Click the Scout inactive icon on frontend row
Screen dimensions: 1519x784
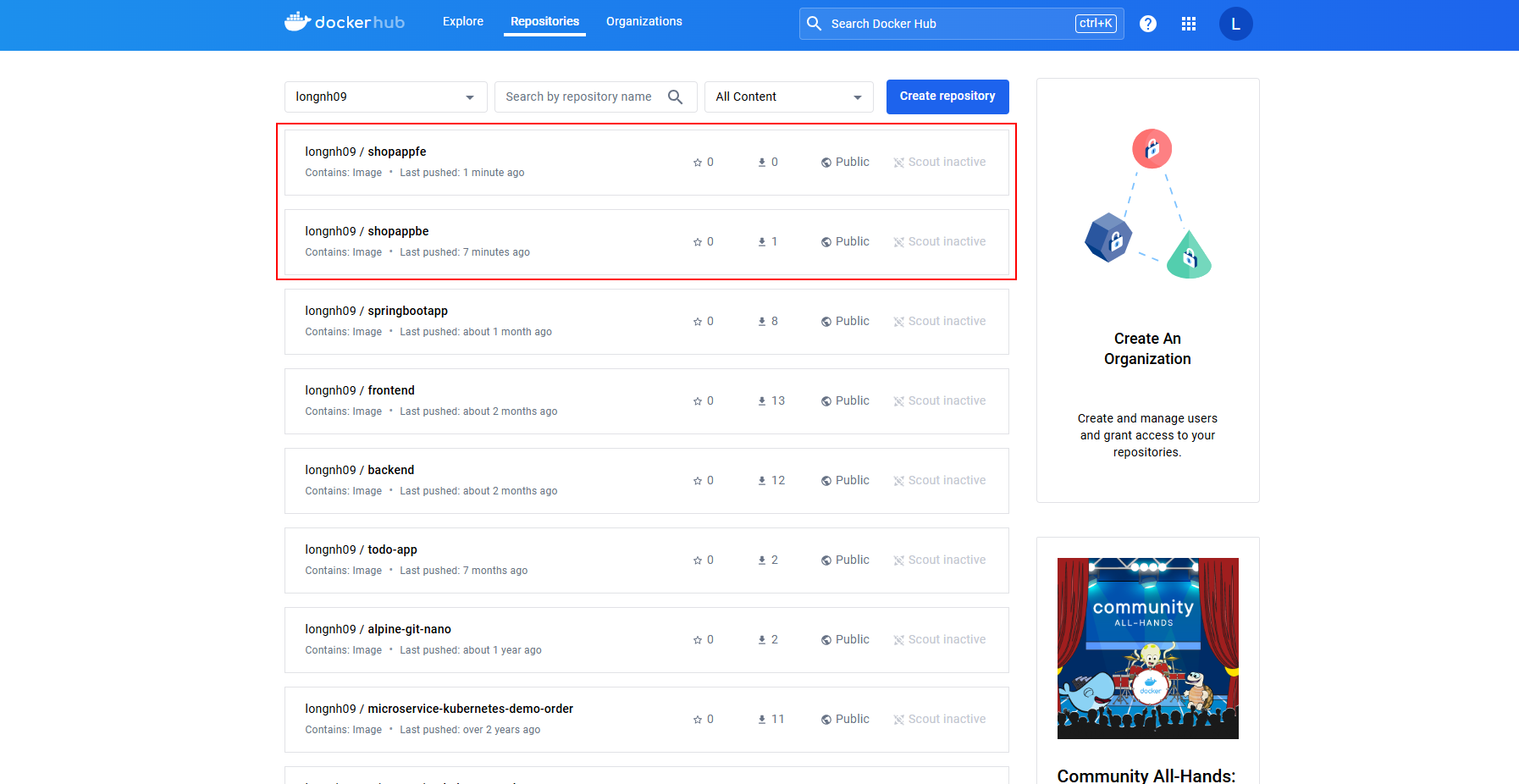899,401
